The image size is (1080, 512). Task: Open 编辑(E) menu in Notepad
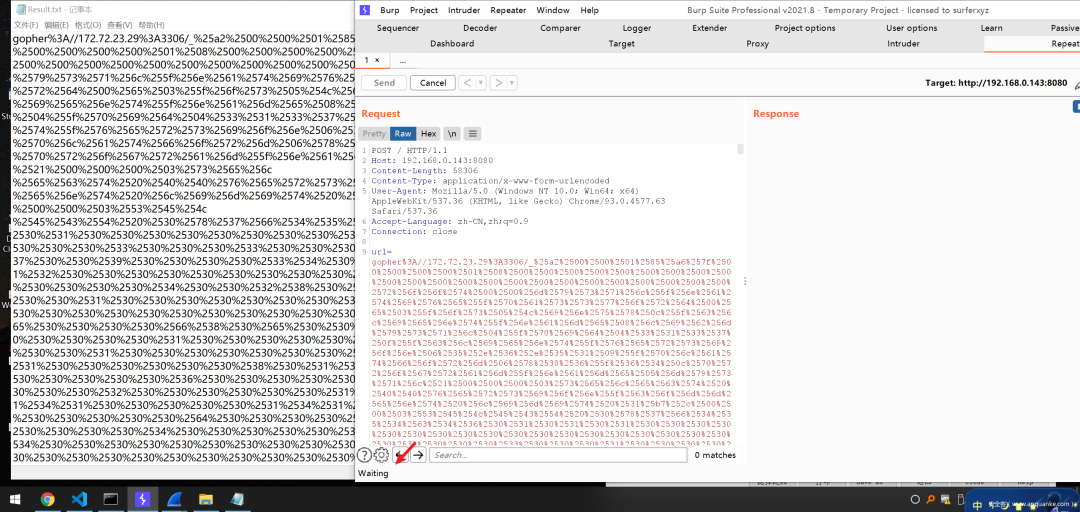(x=56, y=25)
